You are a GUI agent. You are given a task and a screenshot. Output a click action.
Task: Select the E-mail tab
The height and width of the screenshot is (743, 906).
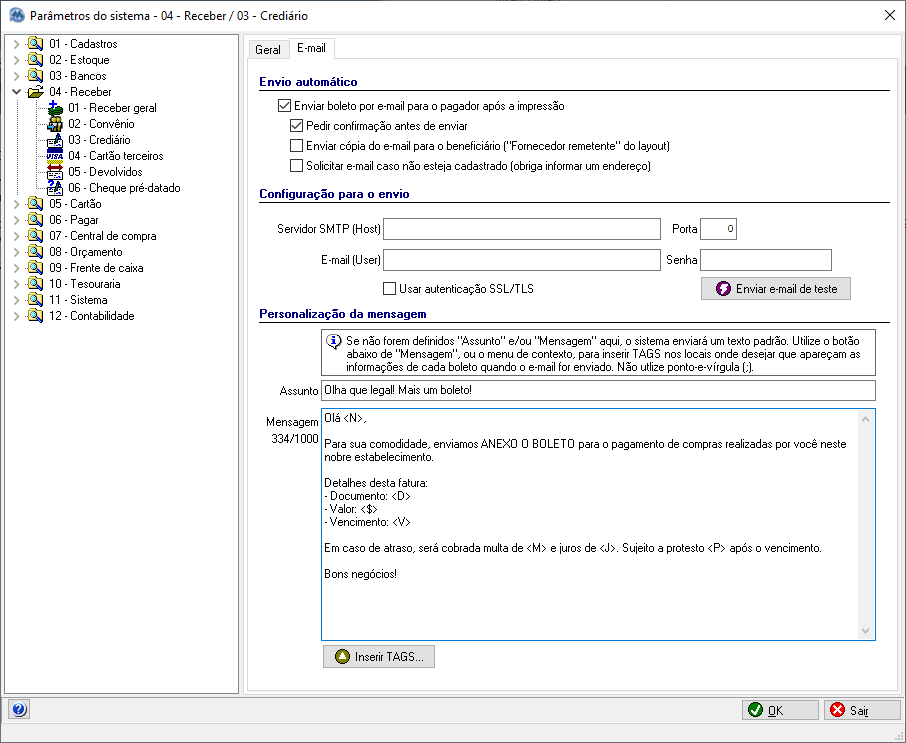click(x=311, y=48)
